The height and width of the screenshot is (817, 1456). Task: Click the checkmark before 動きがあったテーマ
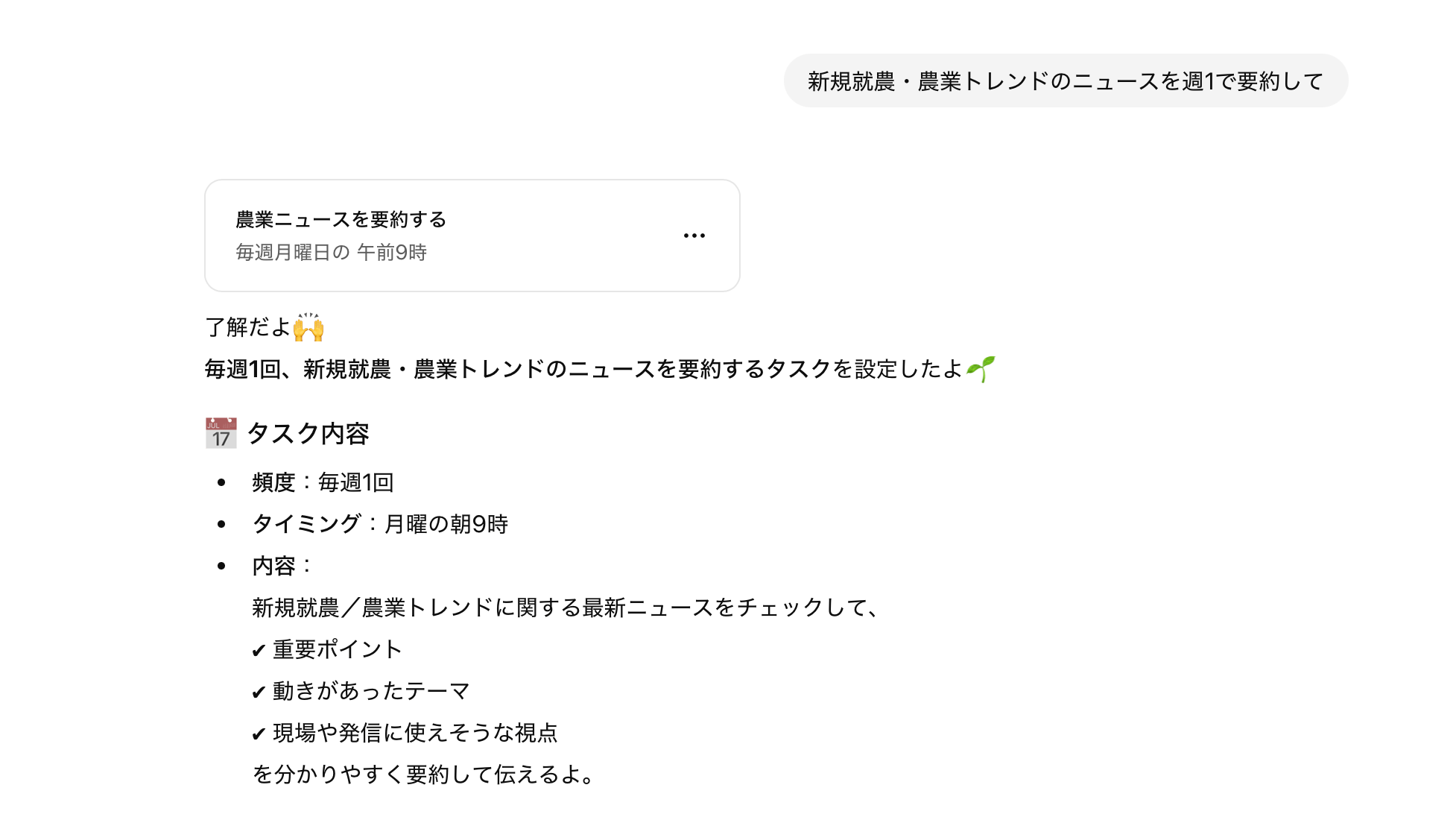pos(259,693)
